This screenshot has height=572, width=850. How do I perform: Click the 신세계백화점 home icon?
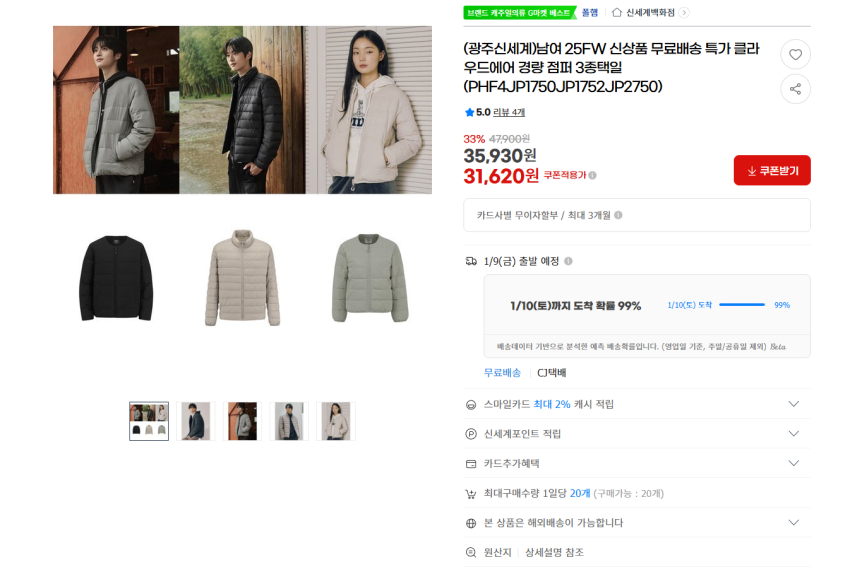point(616,12)
